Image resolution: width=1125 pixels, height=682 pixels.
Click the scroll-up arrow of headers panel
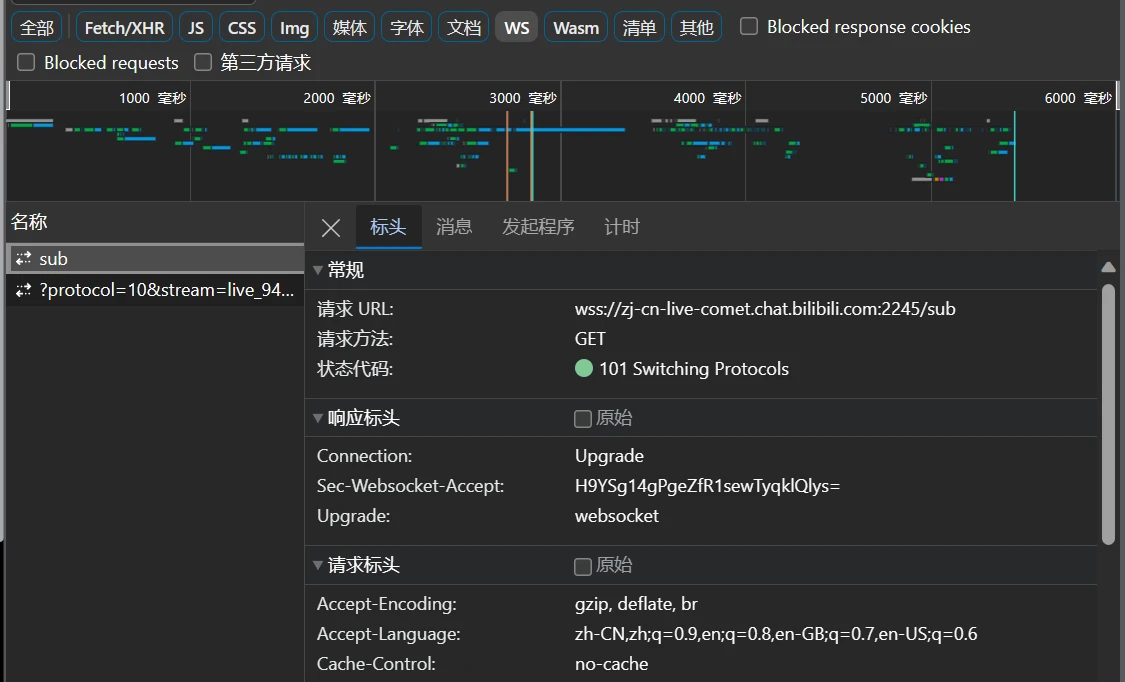tap(1108, 267)
